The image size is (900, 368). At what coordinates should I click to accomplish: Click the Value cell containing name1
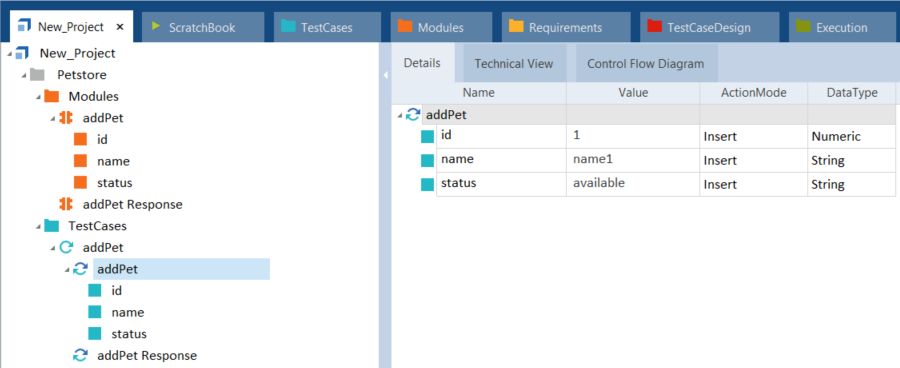click(633, 160)
